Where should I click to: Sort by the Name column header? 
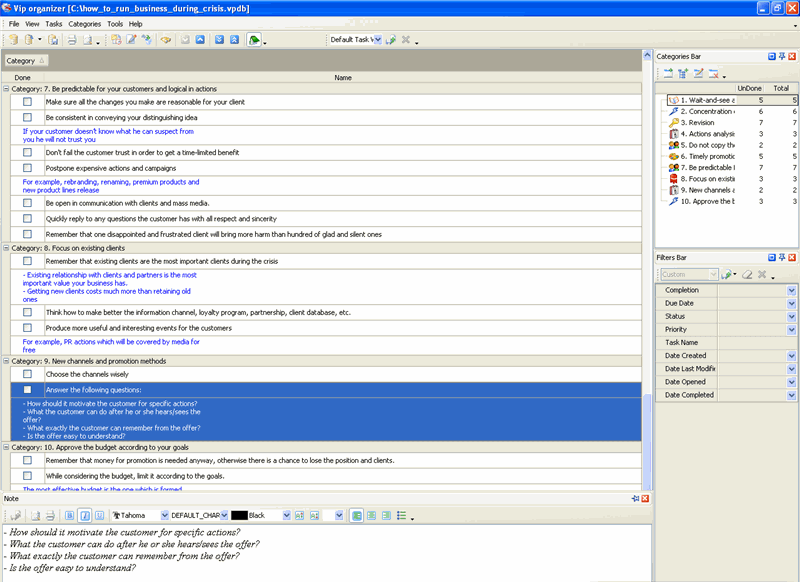(343, 78)
